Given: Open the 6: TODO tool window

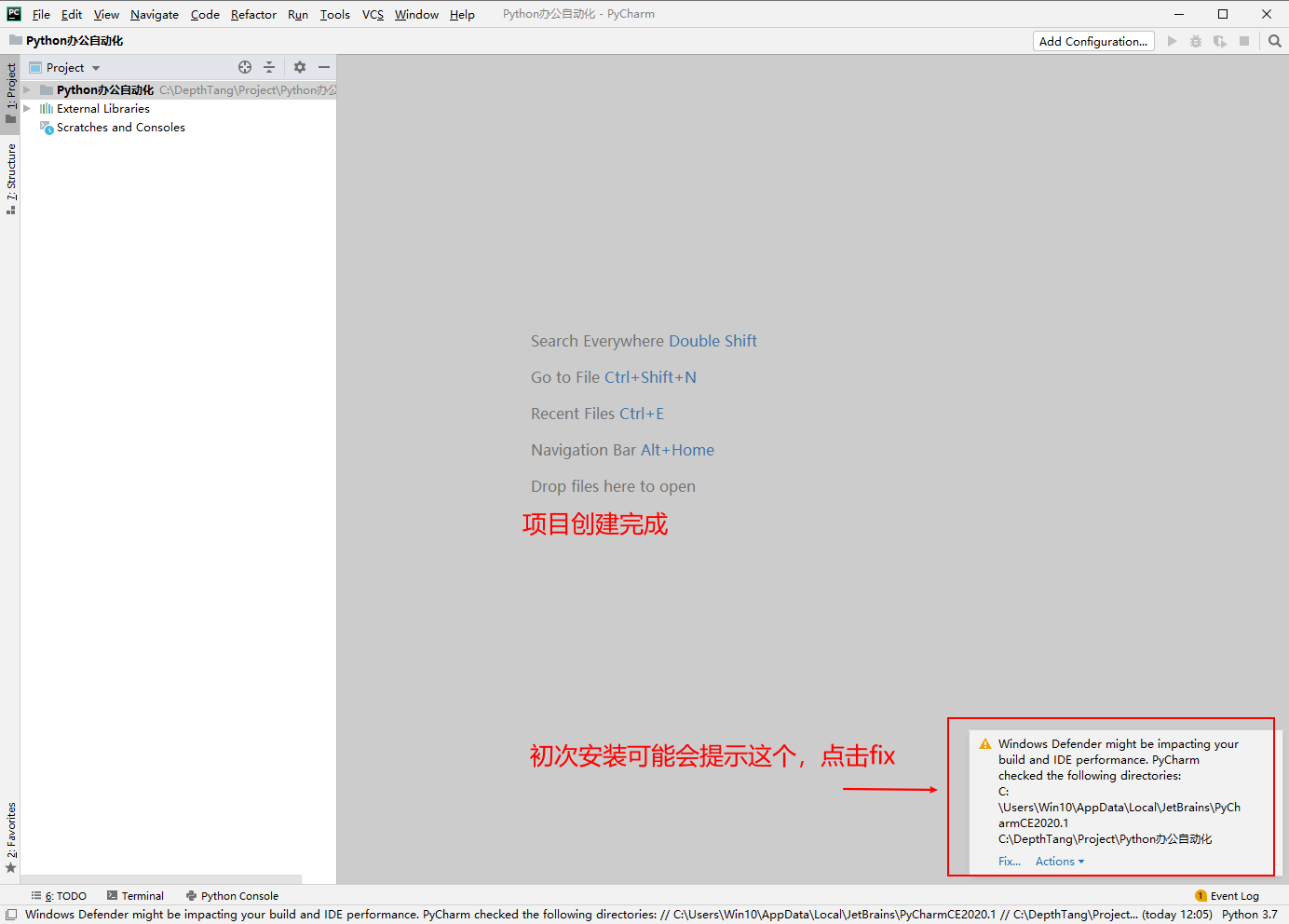Looking at the screenshot, I should (x=59, y=896).
